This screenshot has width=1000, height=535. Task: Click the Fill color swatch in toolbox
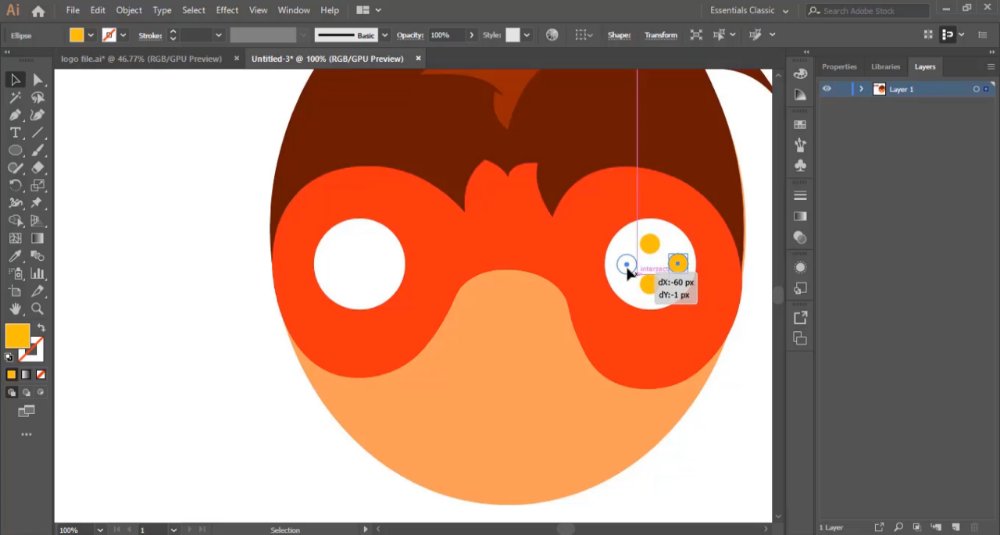point(17,336)
